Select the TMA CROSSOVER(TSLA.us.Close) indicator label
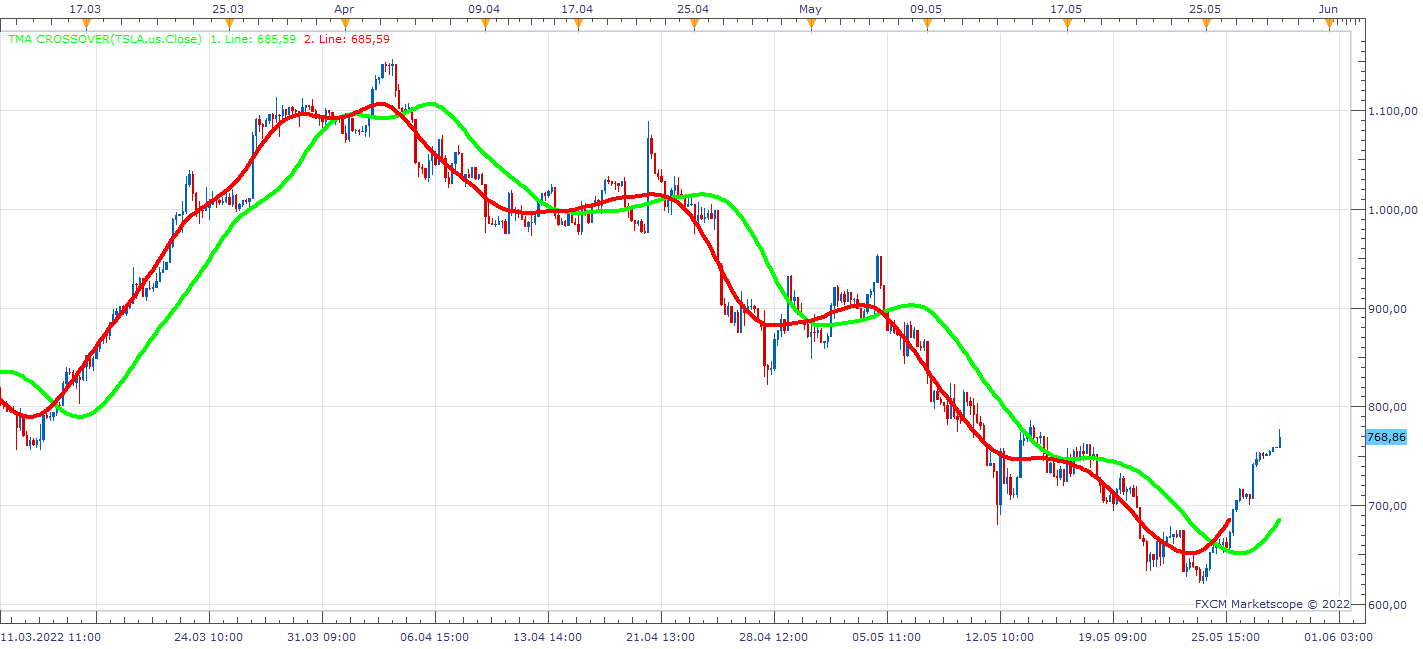The image size is (1423, 649). [105, 39]
